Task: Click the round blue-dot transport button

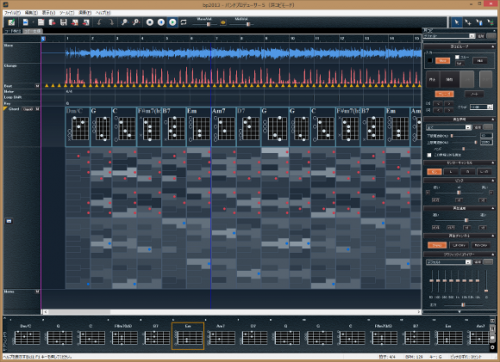Action: (x=161, y=22)
